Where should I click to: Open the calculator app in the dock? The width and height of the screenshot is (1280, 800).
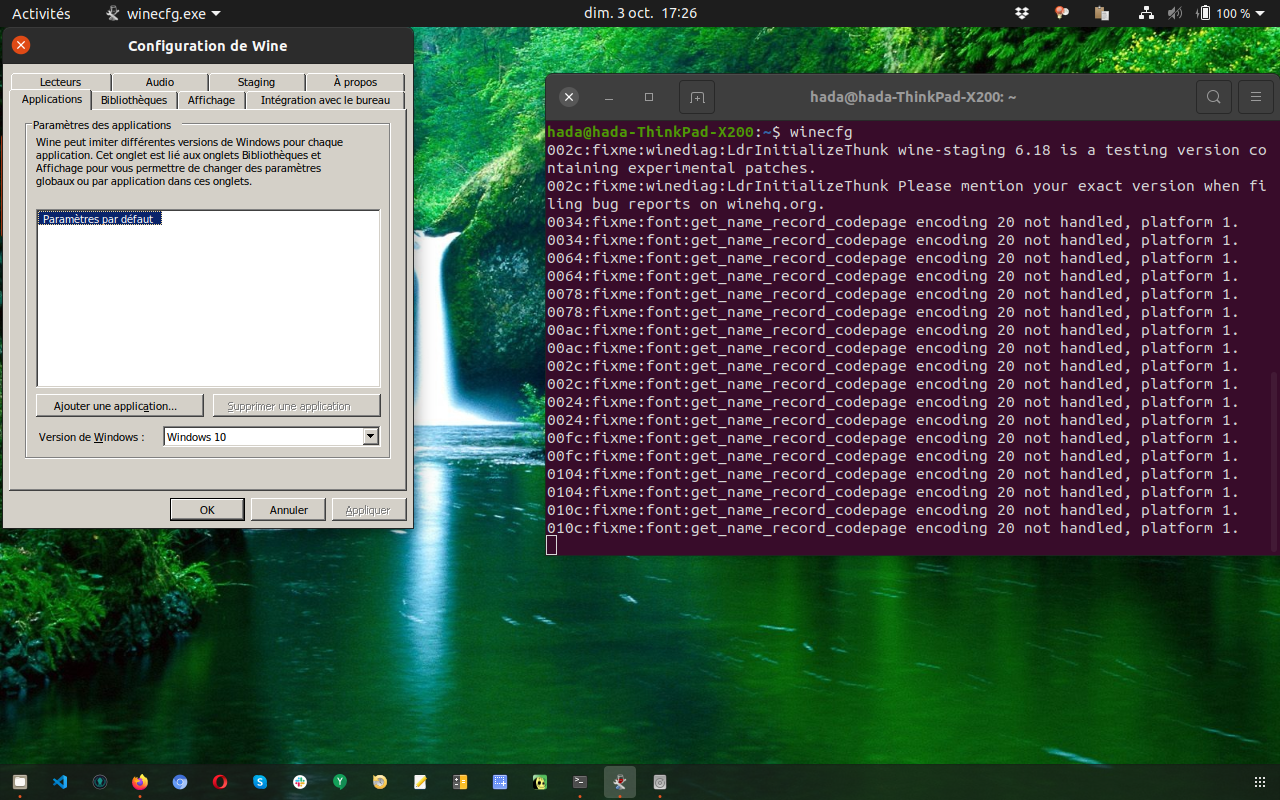pos(460,782)
